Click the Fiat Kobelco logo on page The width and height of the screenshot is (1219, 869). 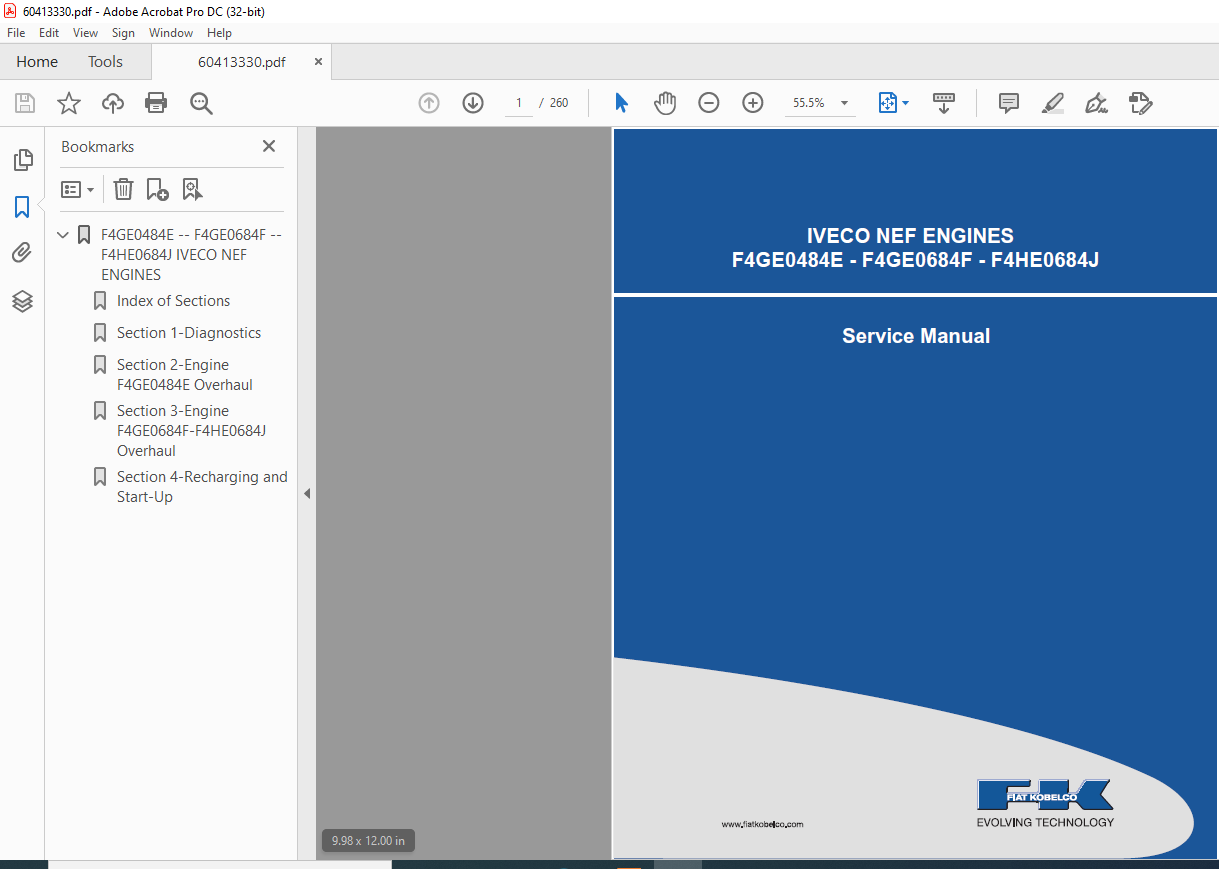[1045, 803]
